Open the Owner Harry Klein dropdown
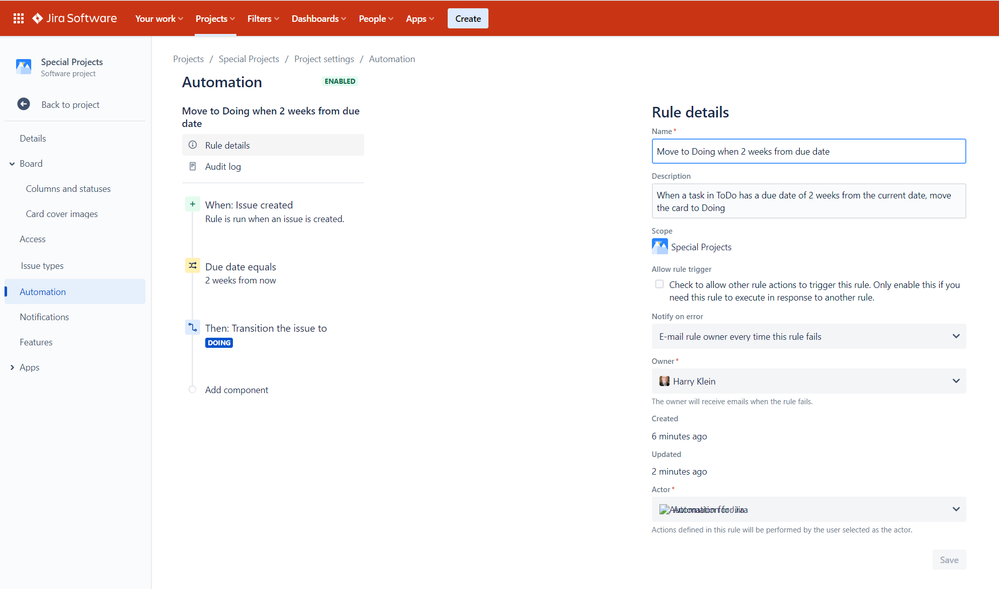Viewport: 999px width, 589px height. [809, 381]
